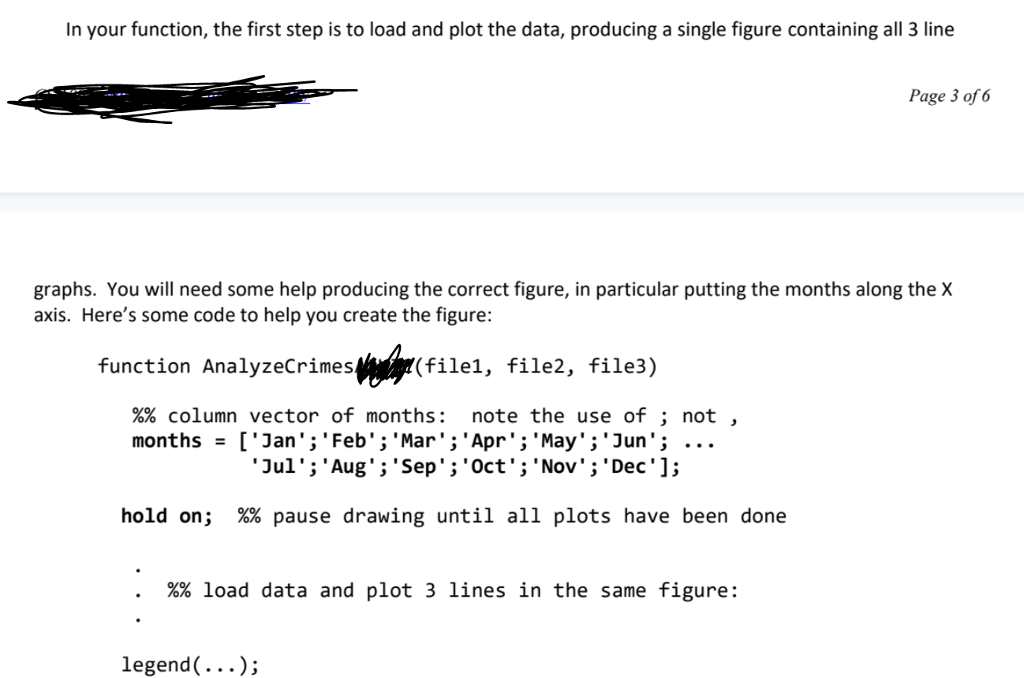Click the "legend(...);" code line
This screenshot has width=1024, height=678.
click(190, 665)
